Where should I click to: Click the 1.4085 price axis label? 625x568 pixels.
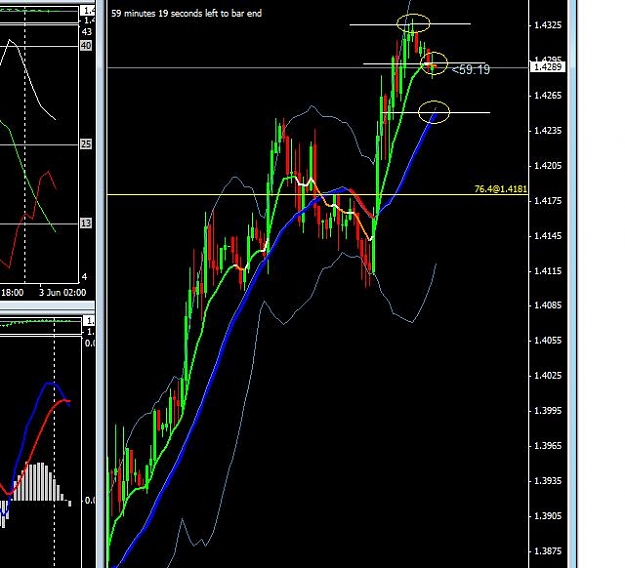(548, 305)
